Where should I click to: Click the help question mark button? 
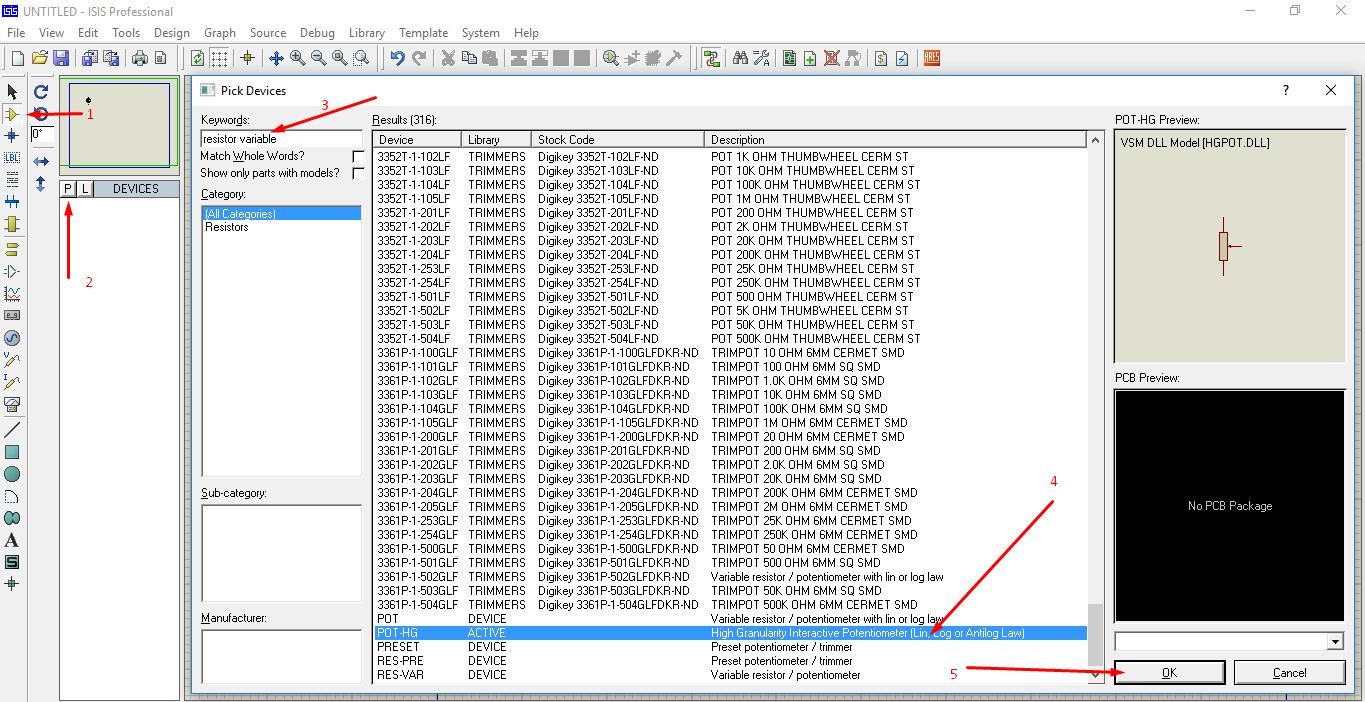point(1286,90)
